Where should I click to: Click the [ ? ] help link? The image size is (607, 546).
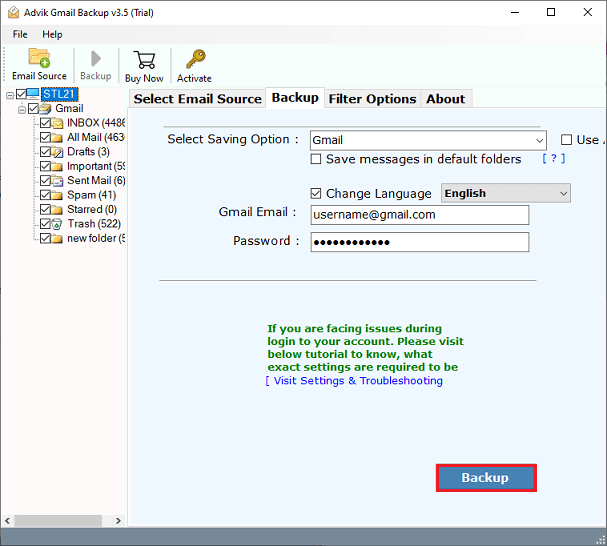point(554,158)
